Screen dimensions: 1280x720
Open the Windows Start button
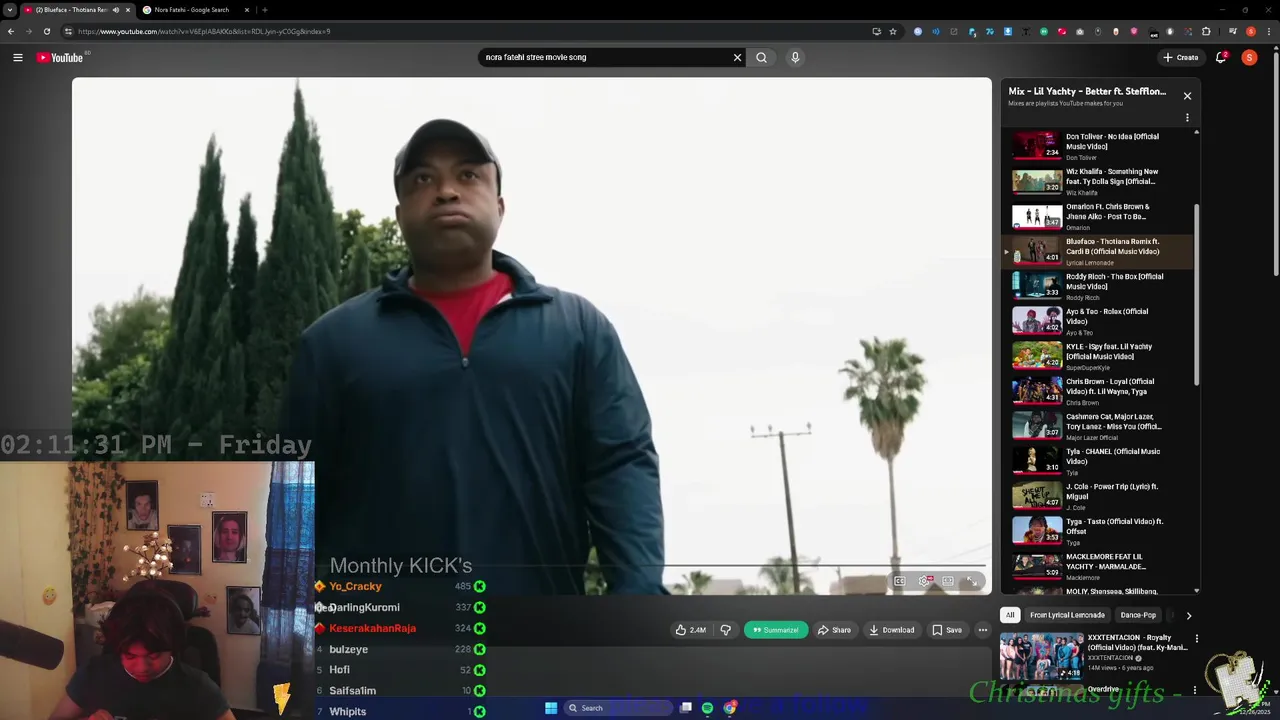pos(551,708)
